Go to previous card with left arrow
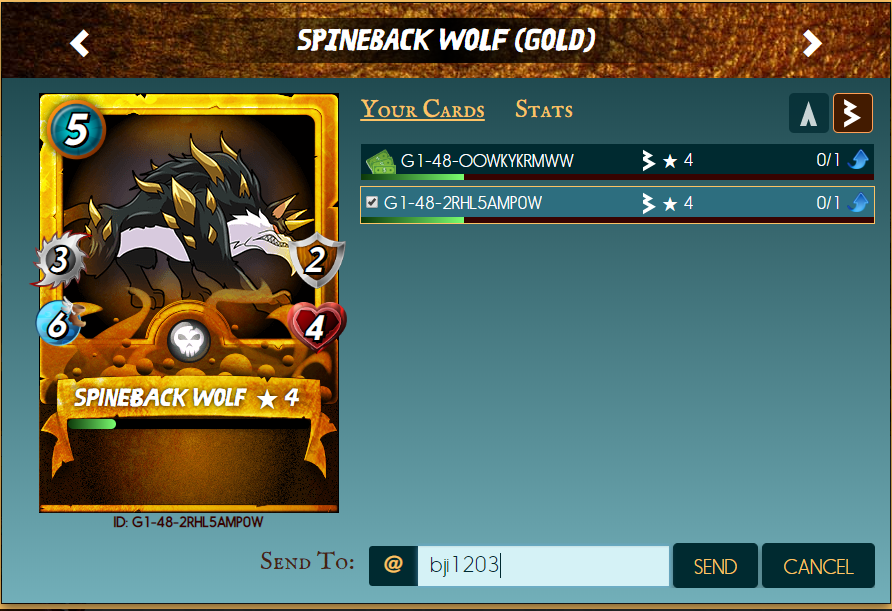Screen dimensions: 892x611 (80, 43)
